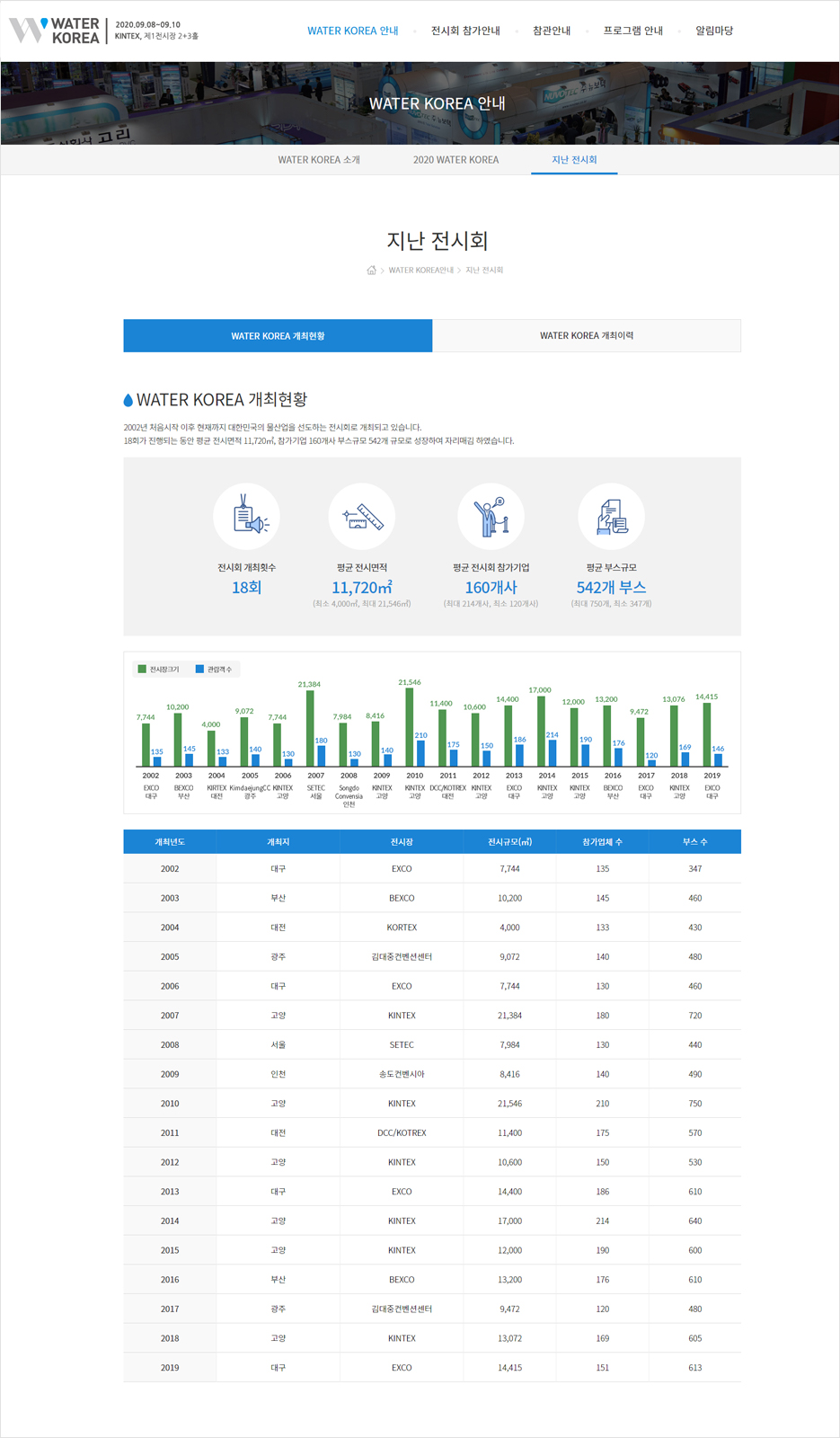840x1438 pixels.
Task: Click the 개최년도 column header
Action: pyautogui.click(x=170, y=842)
